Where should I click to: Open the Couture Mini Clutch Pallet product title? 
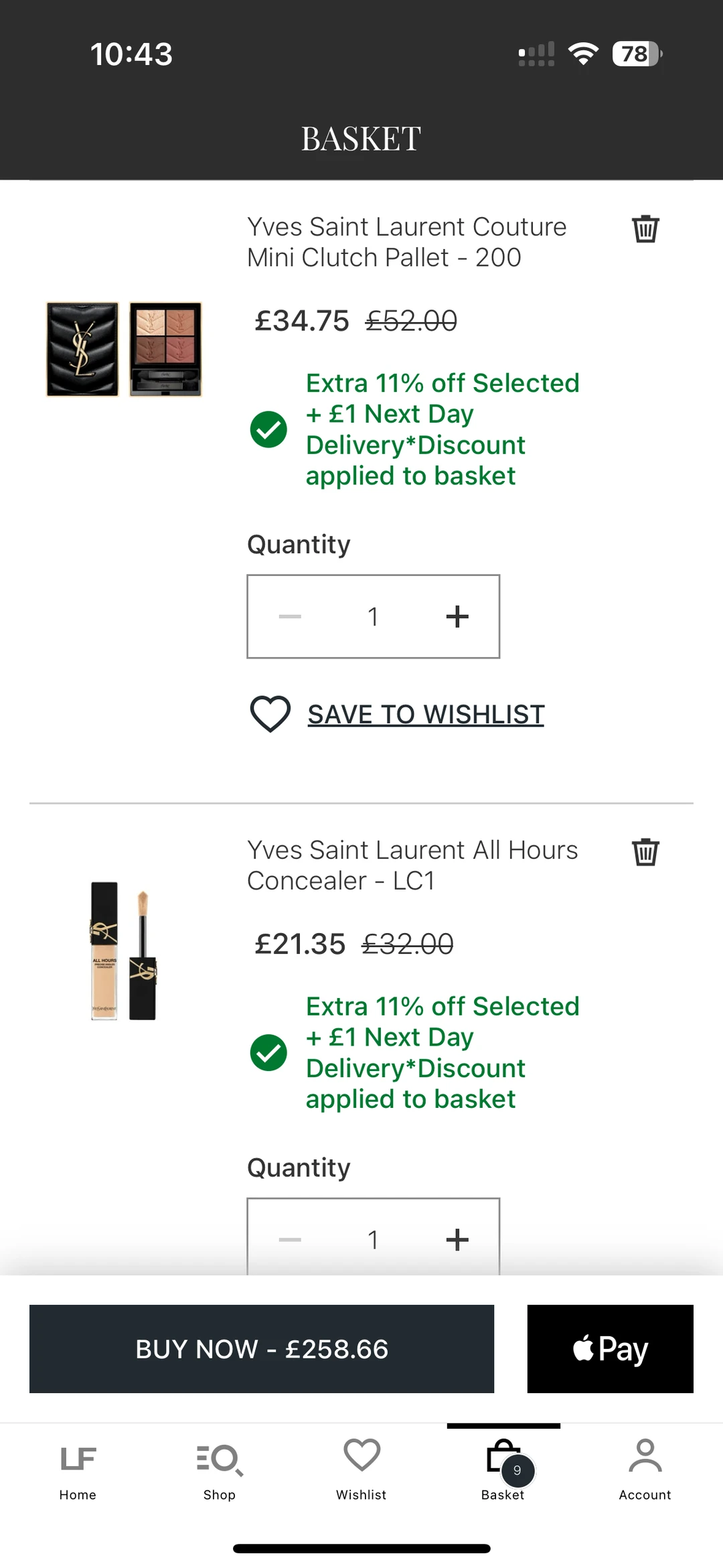click(x=406, y=242)
